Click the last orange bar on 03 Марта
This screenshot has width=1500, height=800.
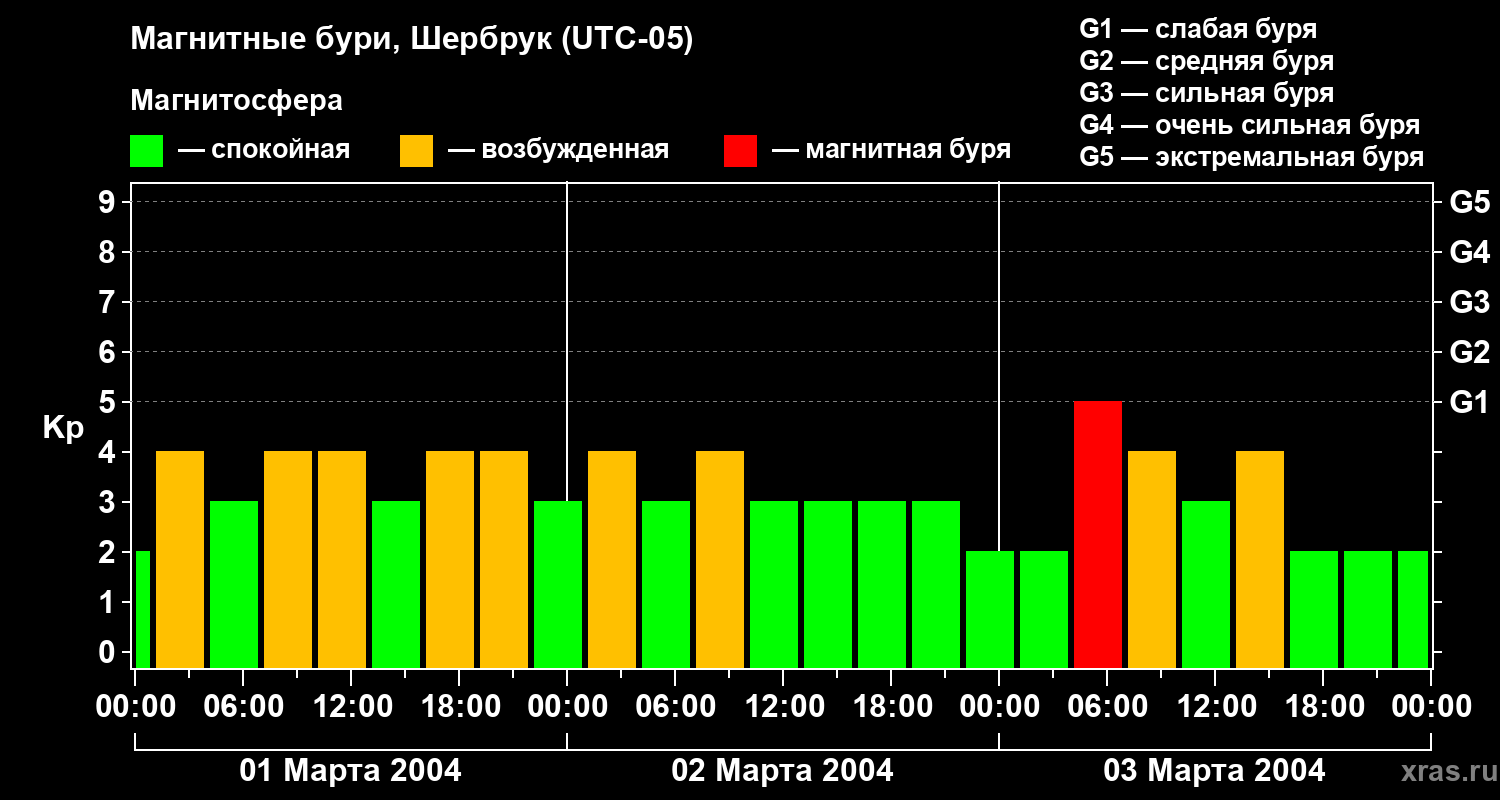[1259, 559]
